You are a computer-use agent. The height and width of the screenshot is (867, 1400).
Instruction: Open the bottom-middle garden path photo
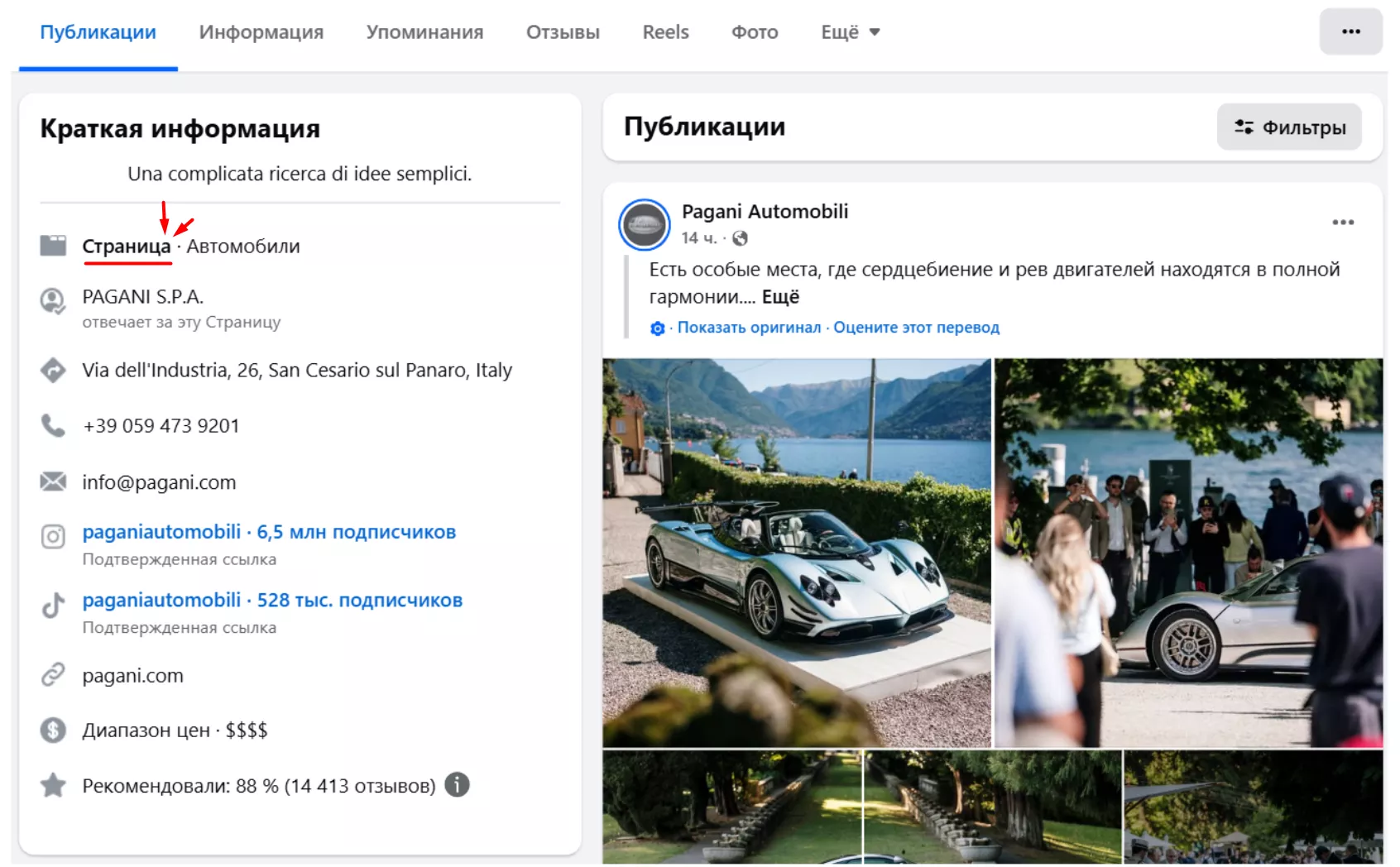pyautogui.click(x=993, y=807)
